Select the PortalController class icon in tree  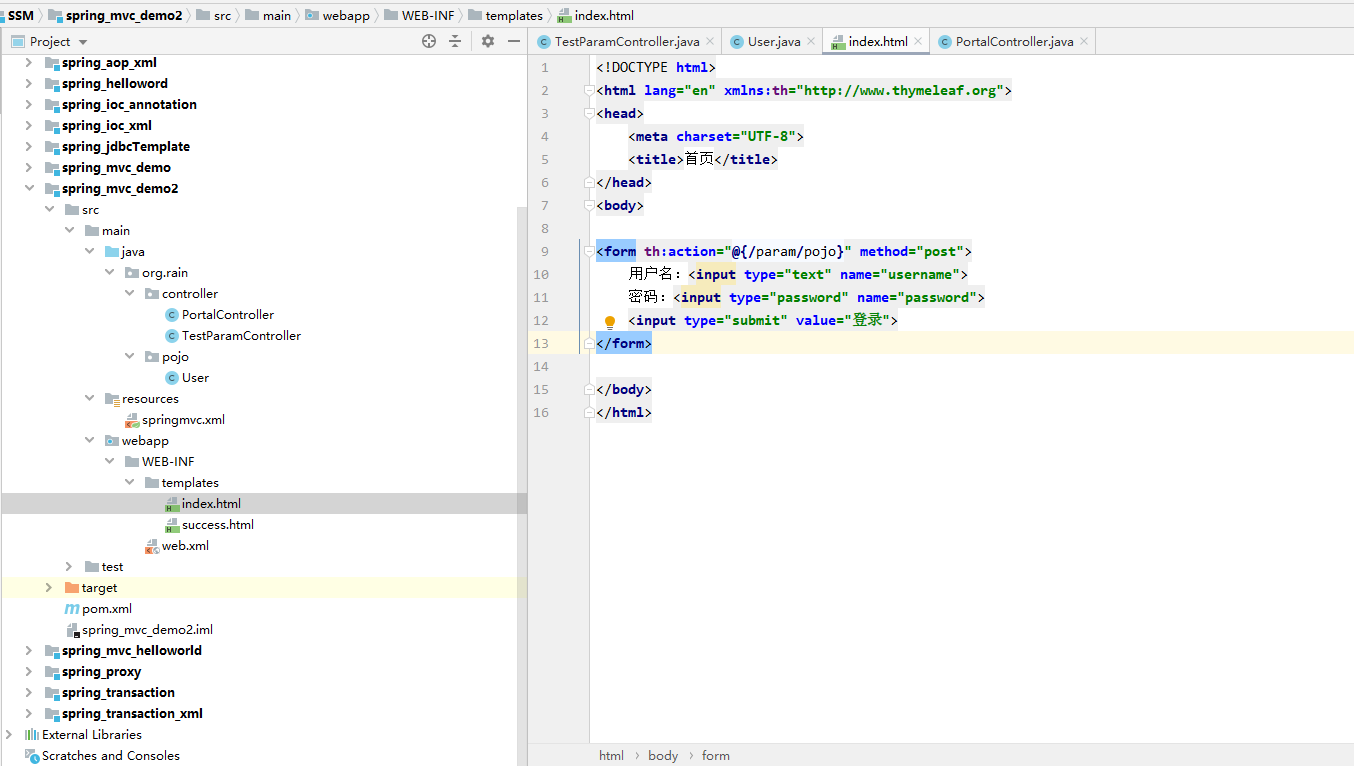pos(171,315)
